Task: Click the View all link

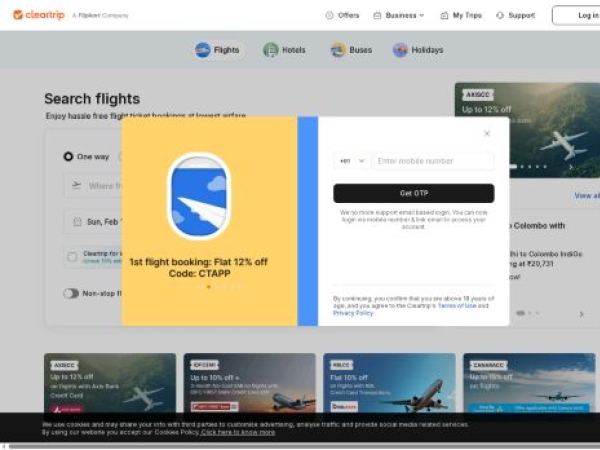Action: [x=587, y=196]
